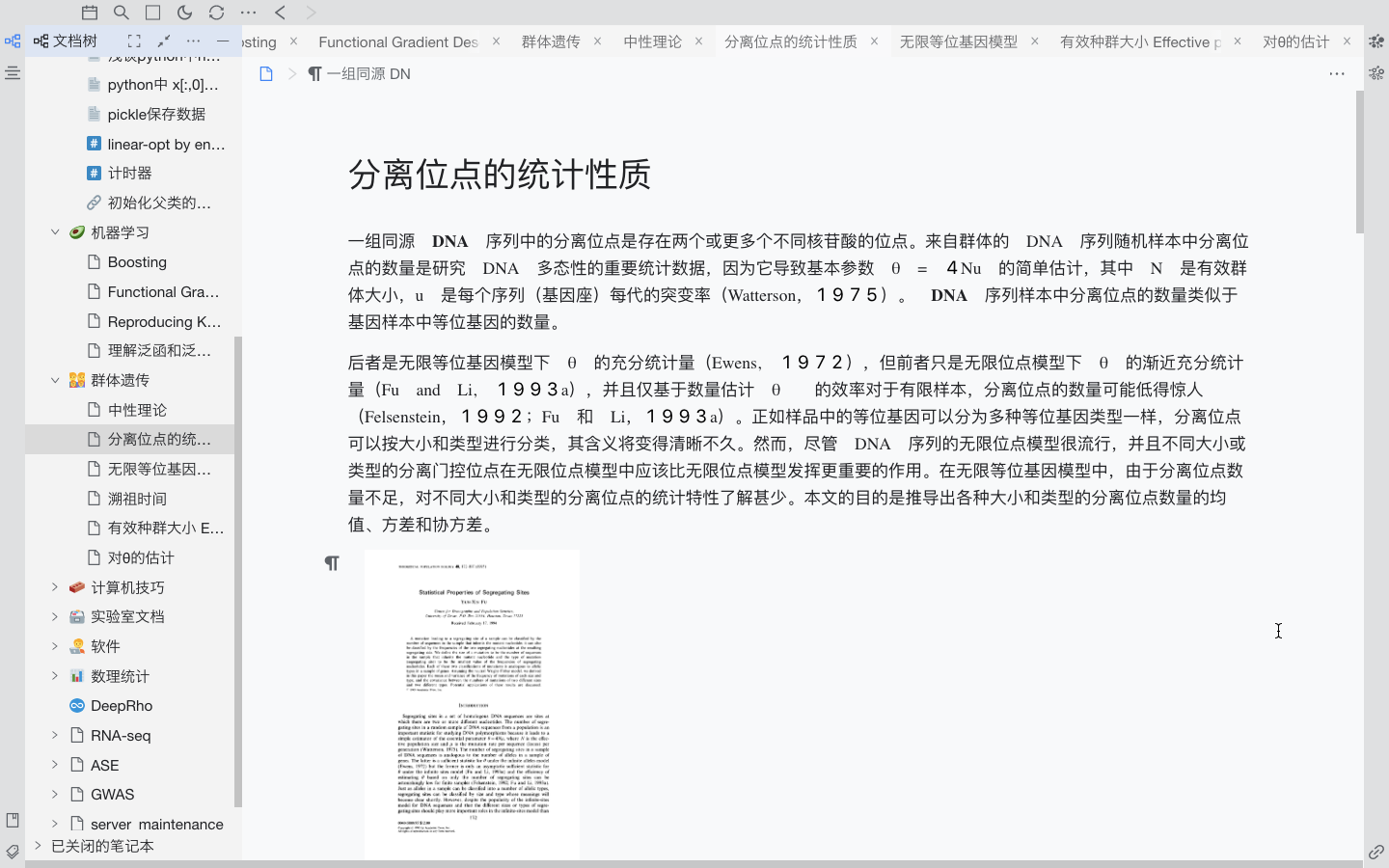The image size is (1389, 868).
Task: Open the document more-options menu with three dots
Action: [1337, 73]
